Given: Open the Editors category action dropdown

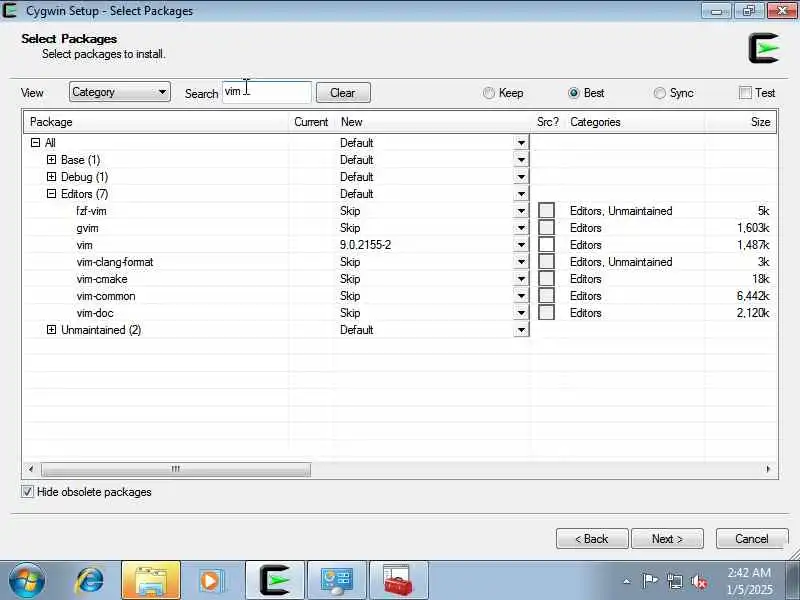Looking at the screenshot, I should (x=521, y=194).
